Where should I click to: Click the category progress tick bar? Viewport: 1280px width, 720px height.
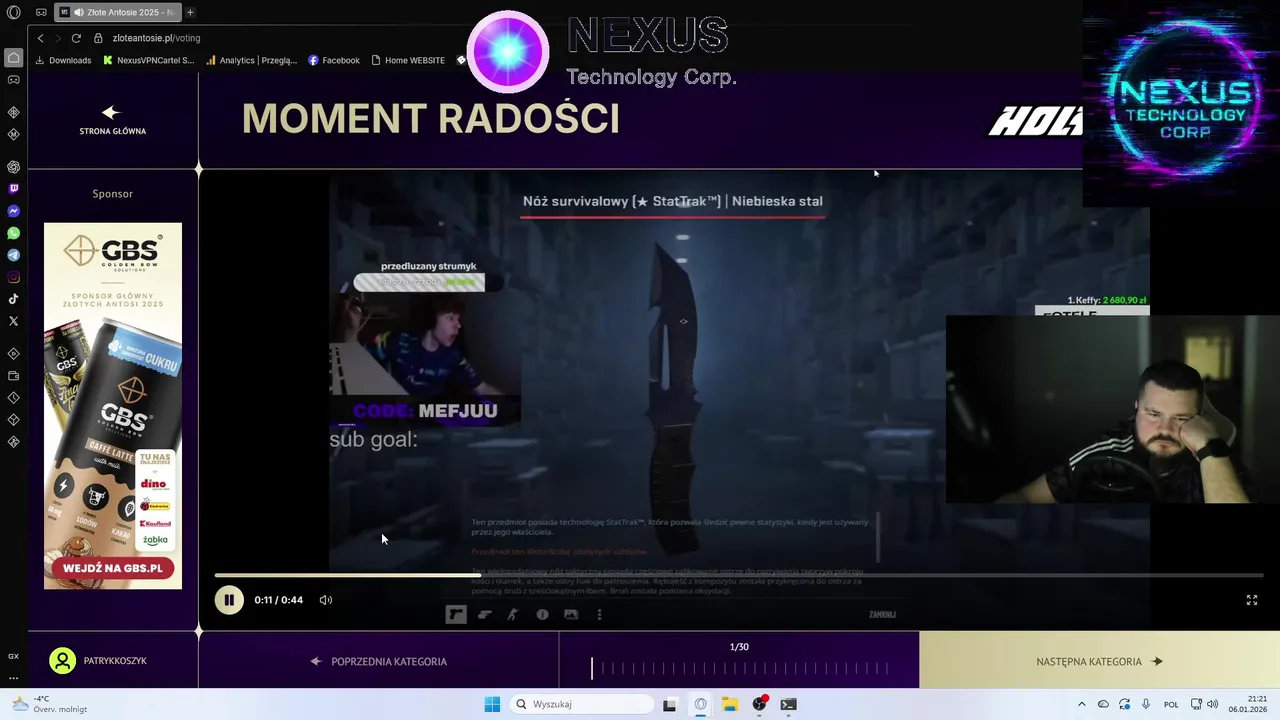tap(739, 668)
